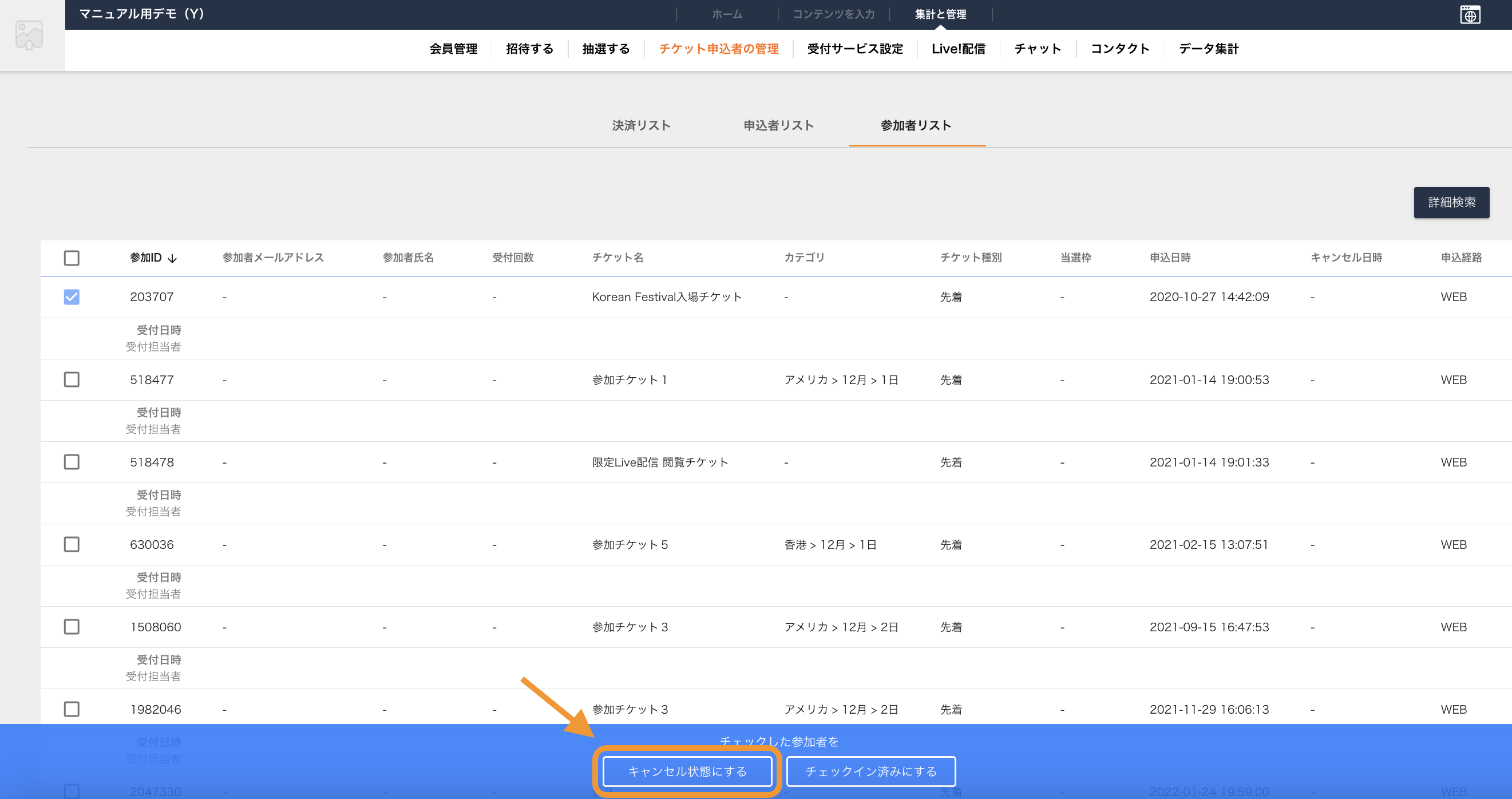Screen dimensions: 1512x799
Task: Toggle the select-all header checkbox
Action: pyautogui.click(x=72, y=258)
